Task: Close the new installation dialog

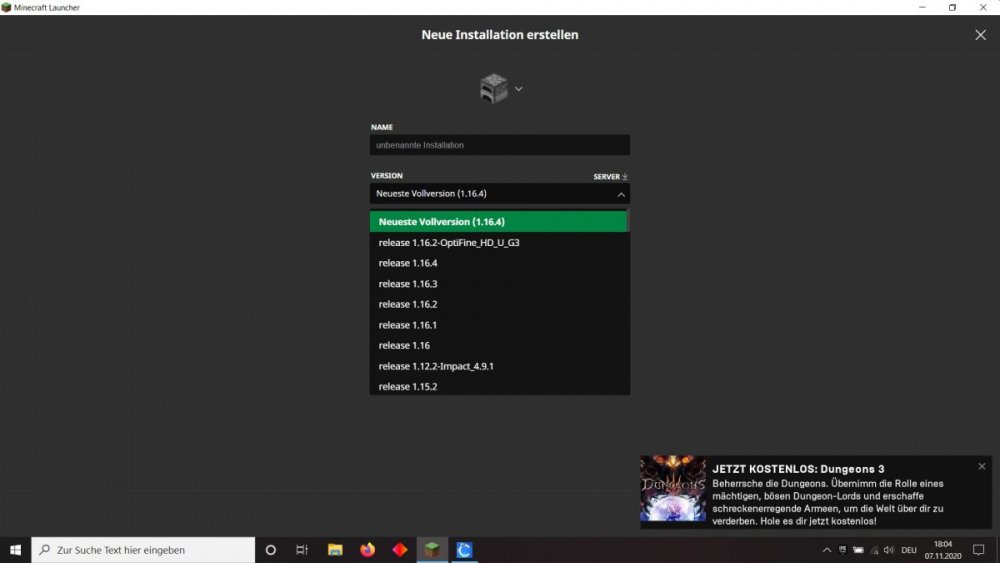Action: pyautogui.click(x=980, y=35)
